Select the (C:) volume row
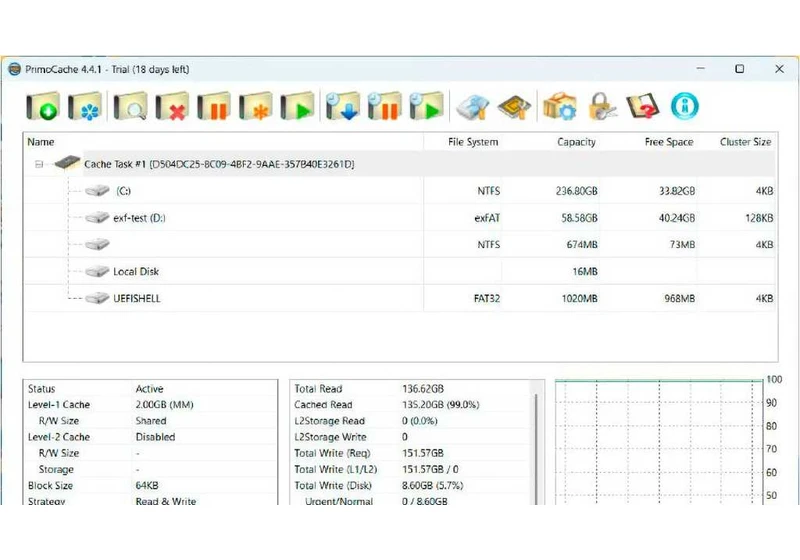This screenshot has height=560, width=800. pos(400,191)
